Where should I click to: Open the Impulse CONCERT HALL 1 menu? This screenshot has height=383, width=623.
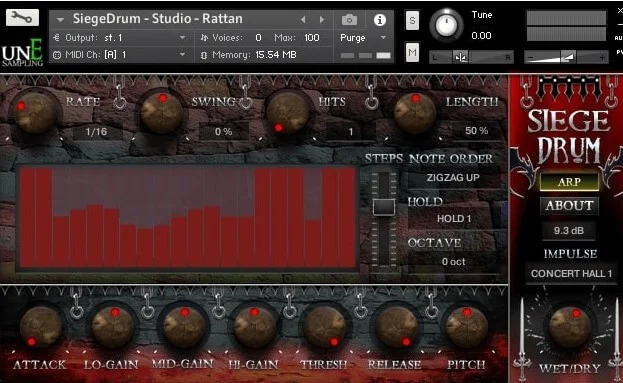click(571, 273)
